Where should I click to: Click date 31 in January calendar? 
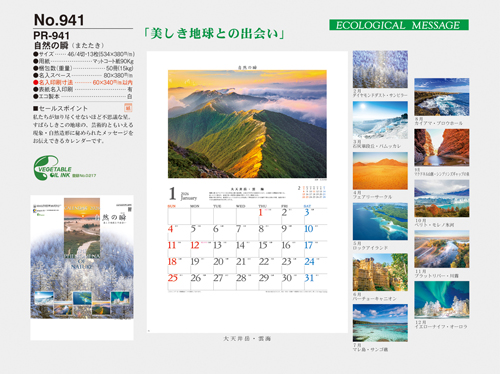309,278
